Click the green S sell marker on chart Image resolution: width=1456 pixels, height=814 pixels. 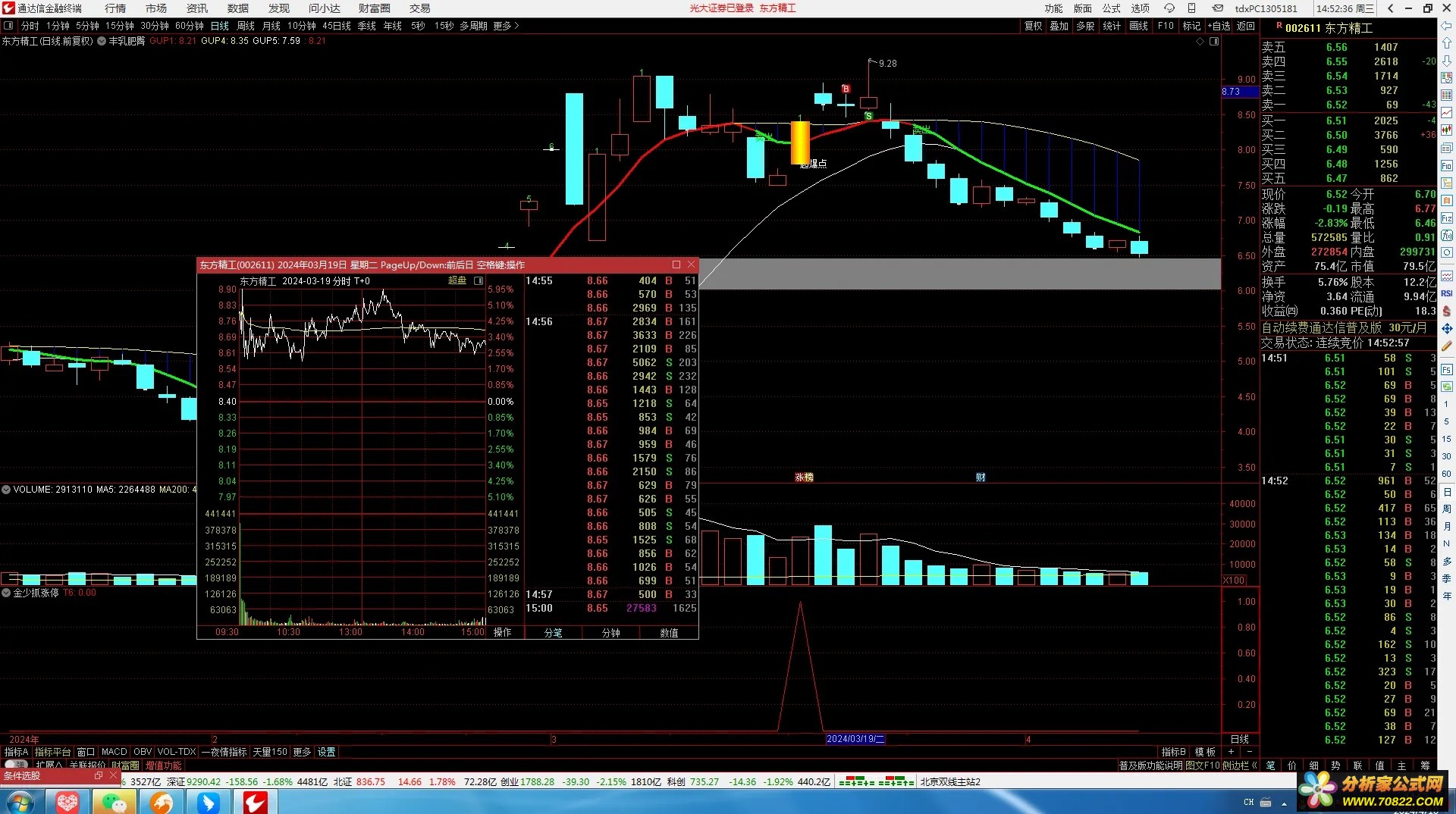868,116
